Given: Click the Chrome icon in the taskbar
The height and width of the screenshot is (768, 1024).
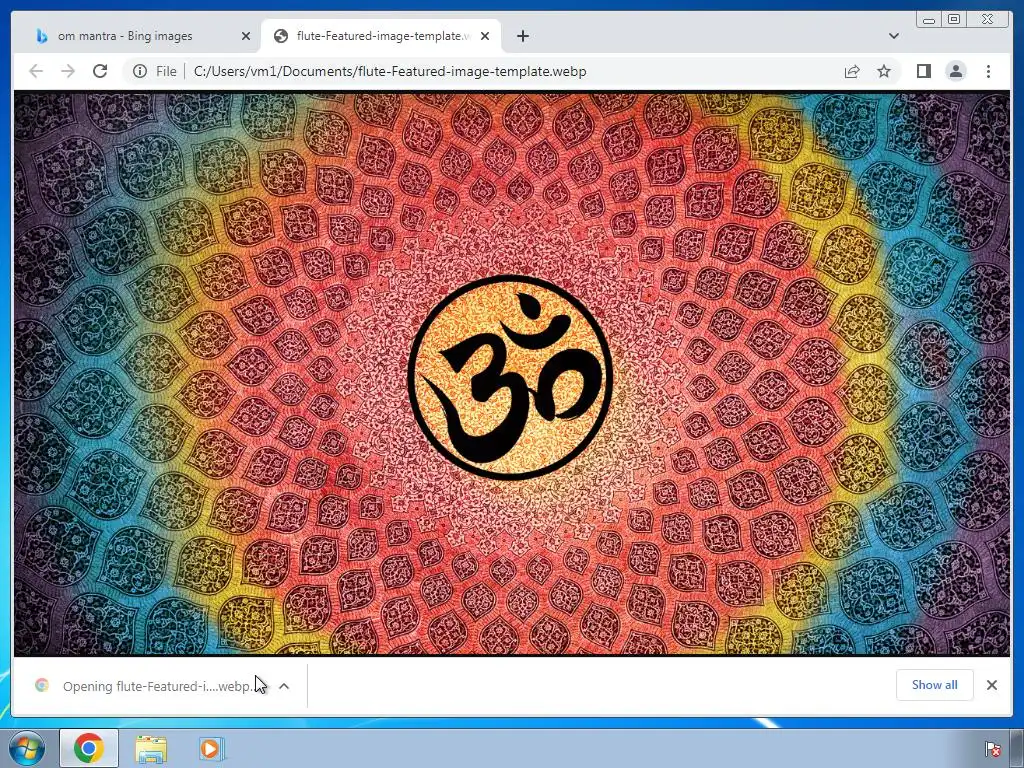Looking at the screenshot, I should click(89, 748).
